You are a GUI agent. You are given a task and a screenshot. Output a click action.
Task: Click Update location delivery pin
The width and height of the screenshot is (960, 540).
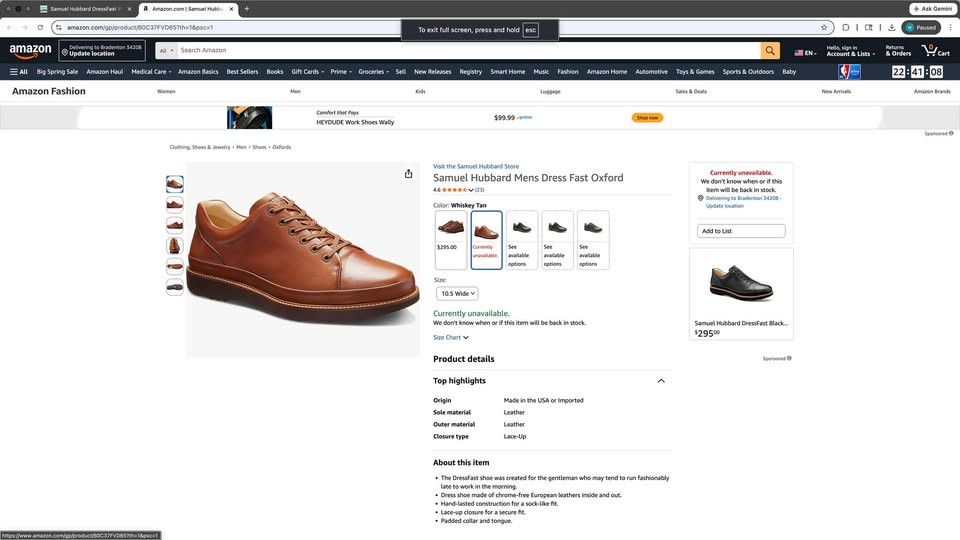click(102, 50)
